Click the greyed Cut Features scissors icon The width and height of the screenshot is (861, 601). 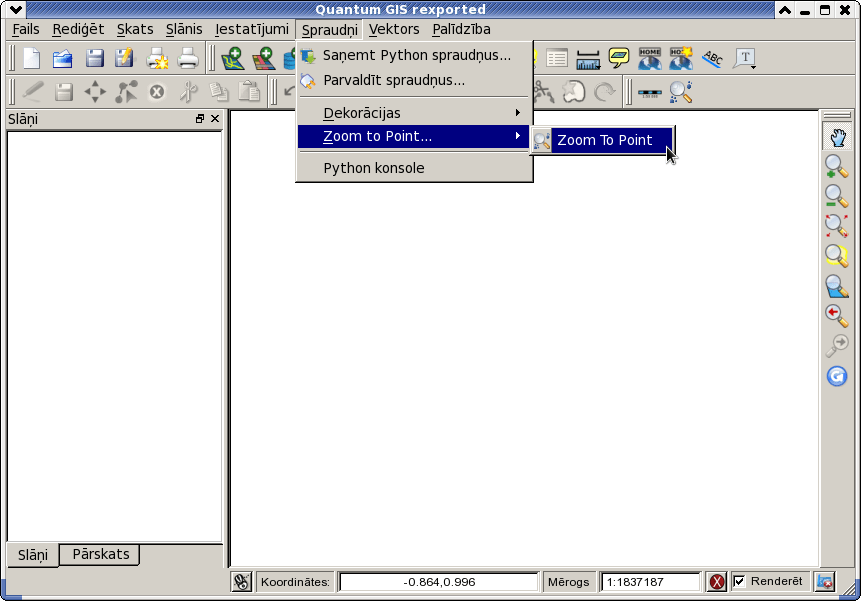coord(188,92)
